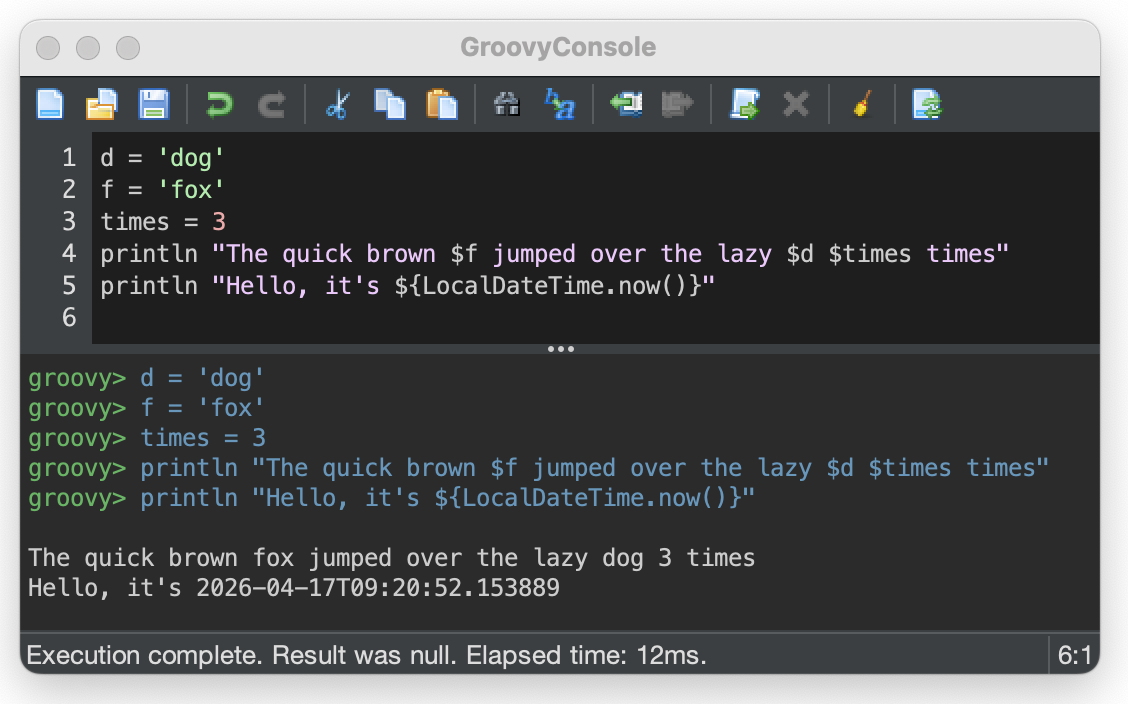Screen dimensions: 1128x704
Task: Cut selected code with the scissors icon
Action: click(338, 104)
